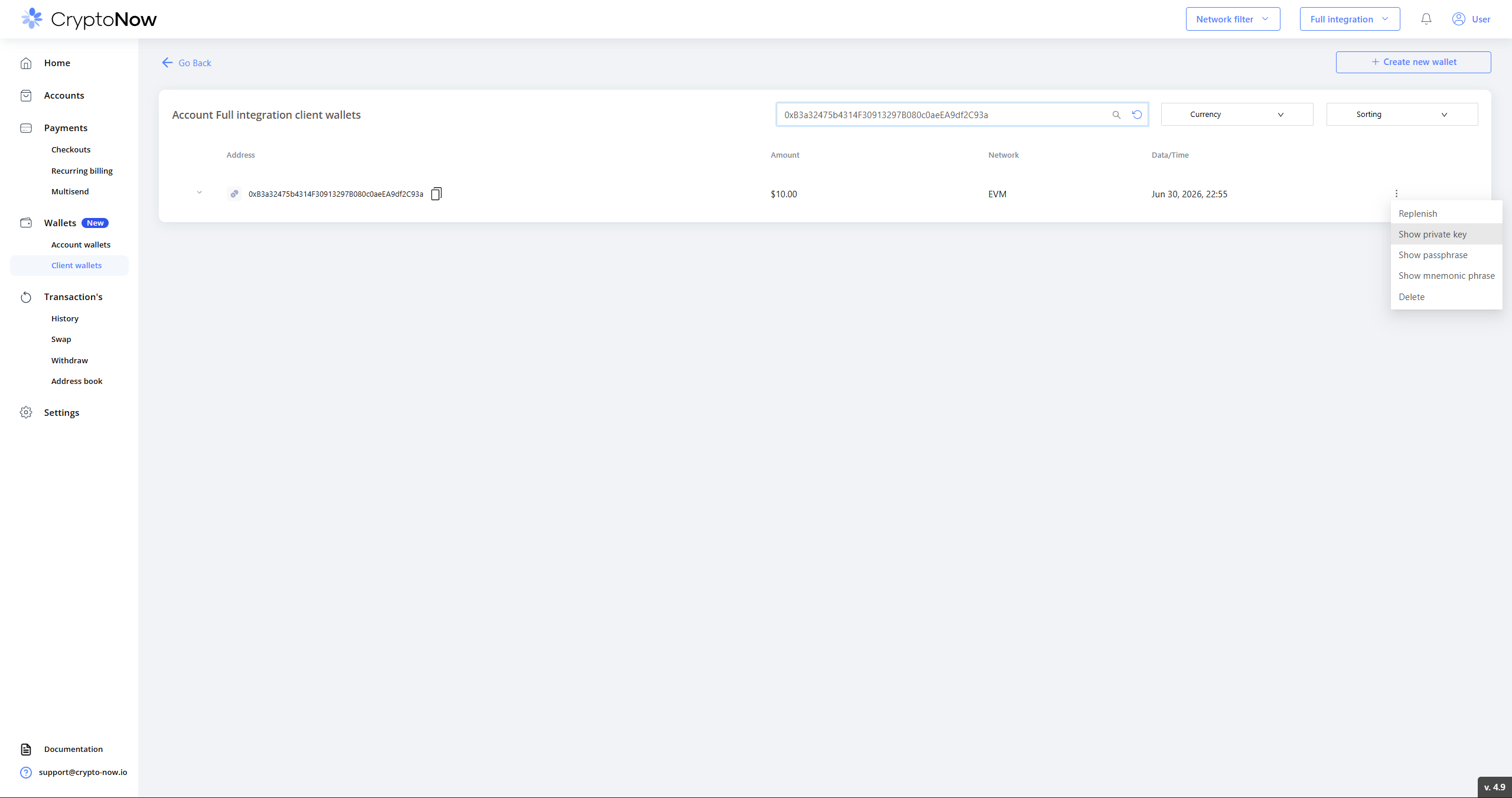Copy the wallet address
The height and width of the screenshot is (798, 1512).
tap(436, 194)
